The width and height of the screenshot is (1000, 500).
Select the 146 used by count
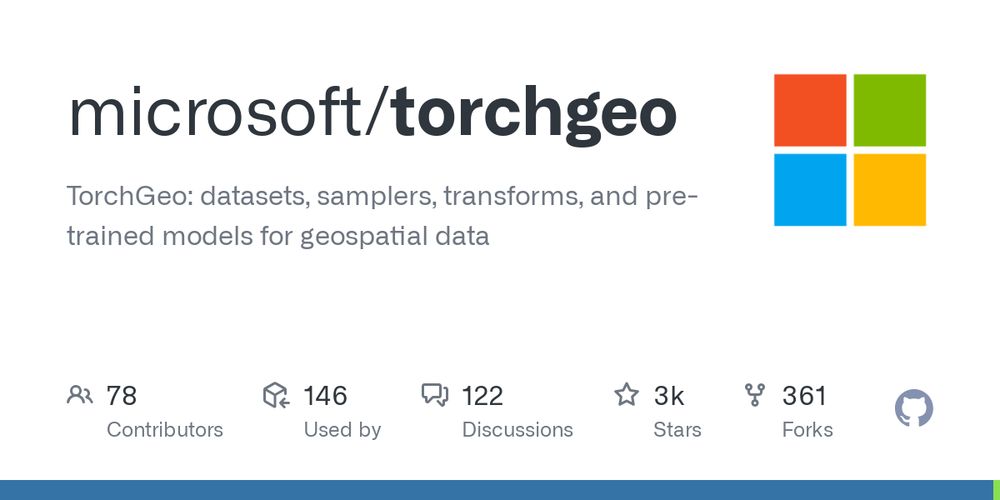point(325,395)
